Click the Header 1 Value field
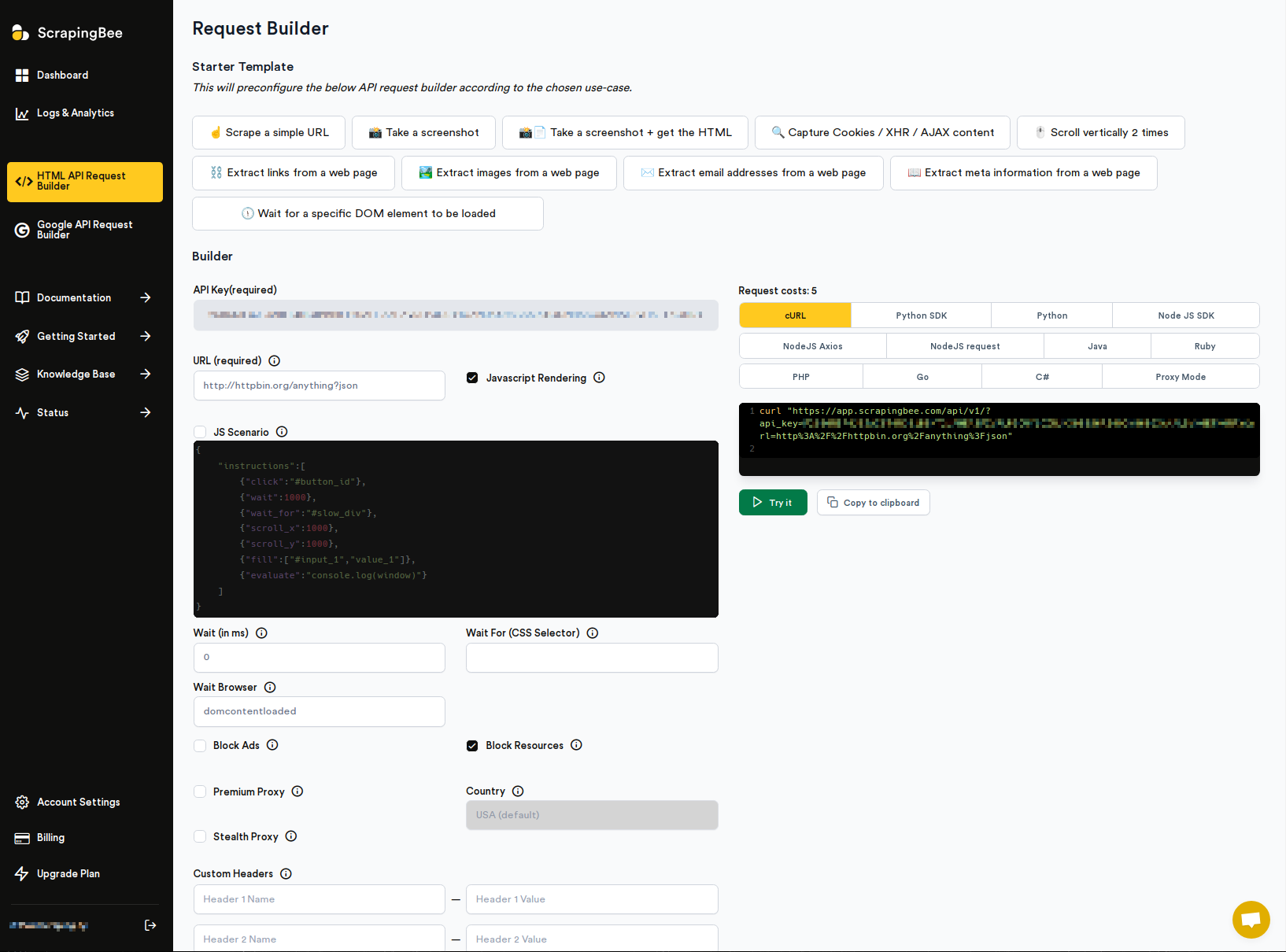 (592, 899)
